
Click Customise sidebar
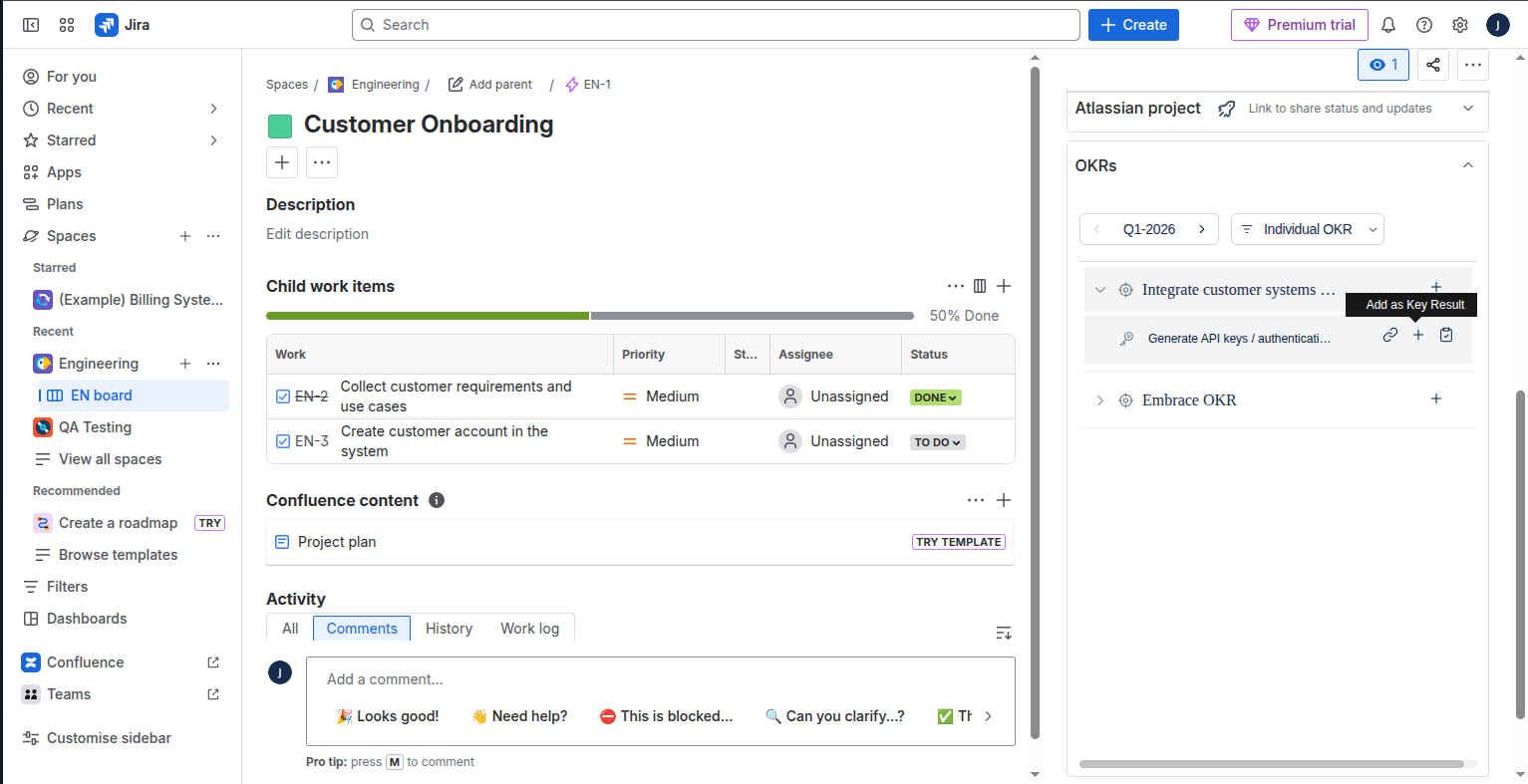[x=109, y=738]
